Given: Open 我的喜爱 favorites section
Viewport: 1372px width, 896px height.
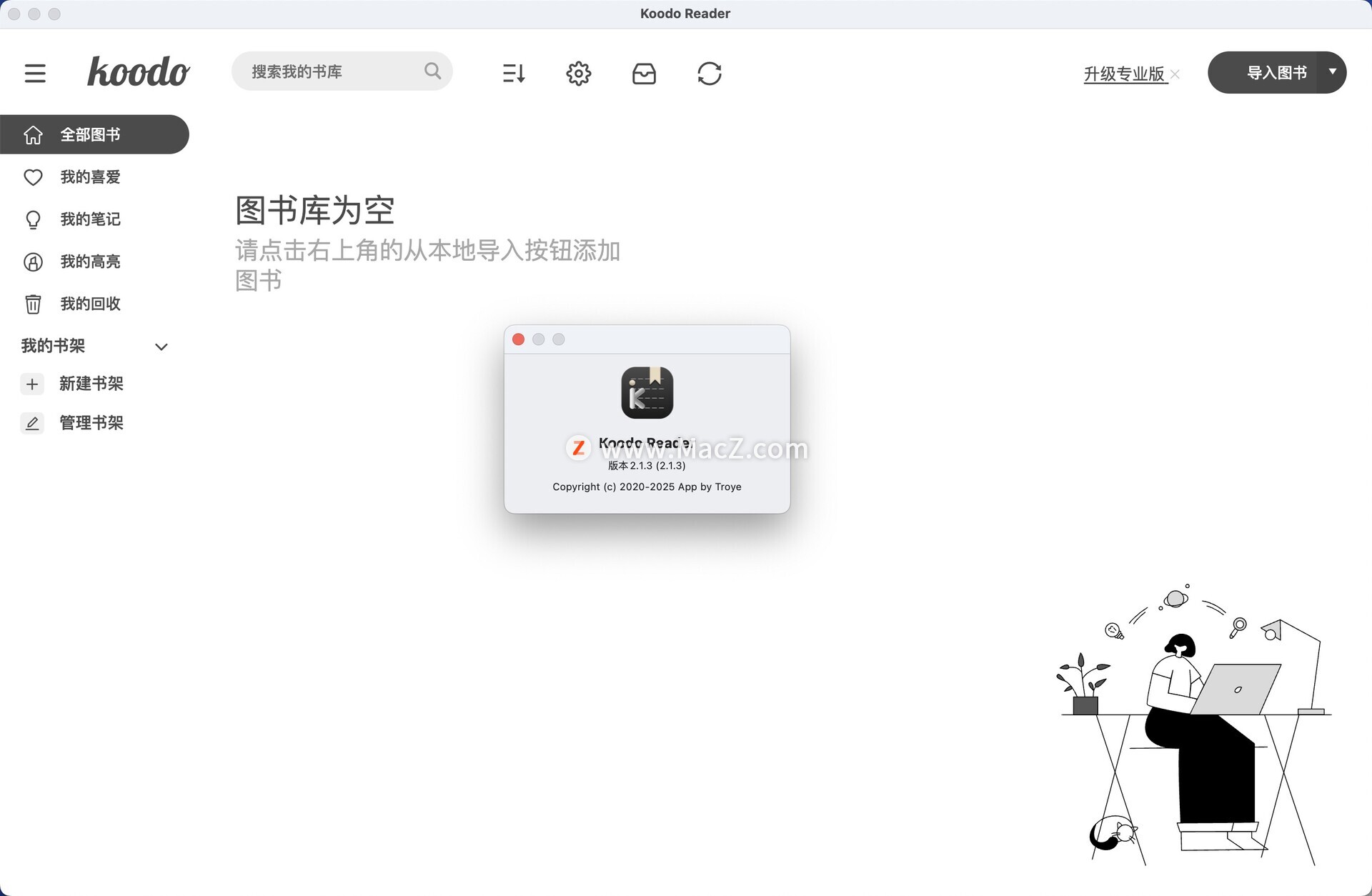Looking at the screenshot, I should (x=91, y=176).
